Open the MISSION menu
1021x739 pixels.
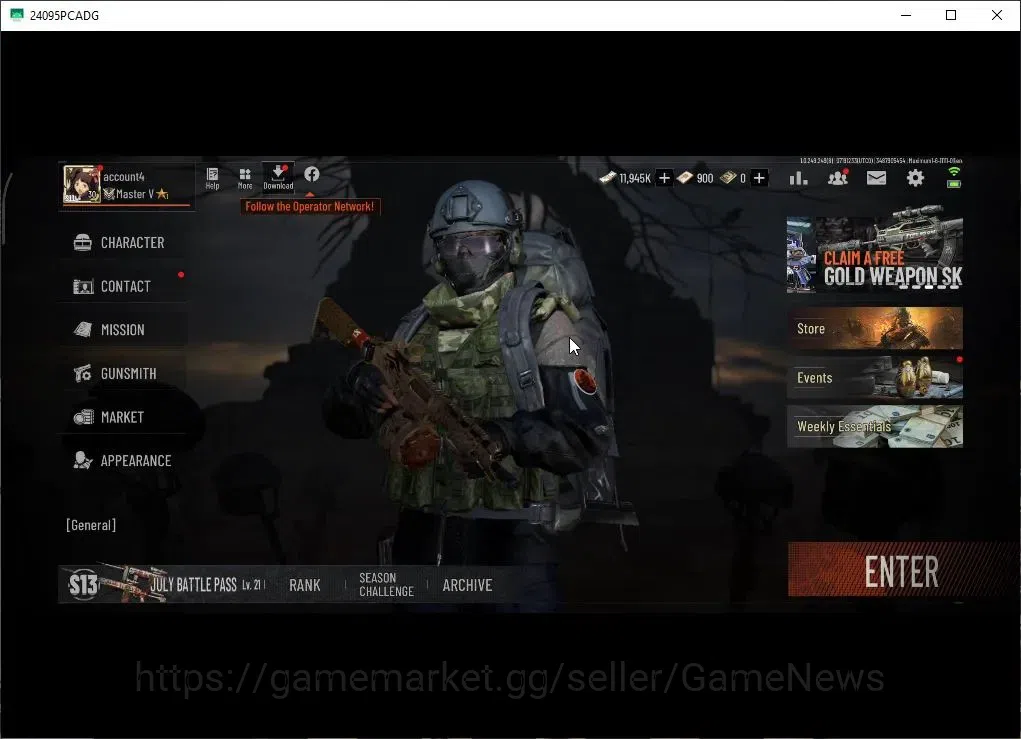(x=124, y=330)
